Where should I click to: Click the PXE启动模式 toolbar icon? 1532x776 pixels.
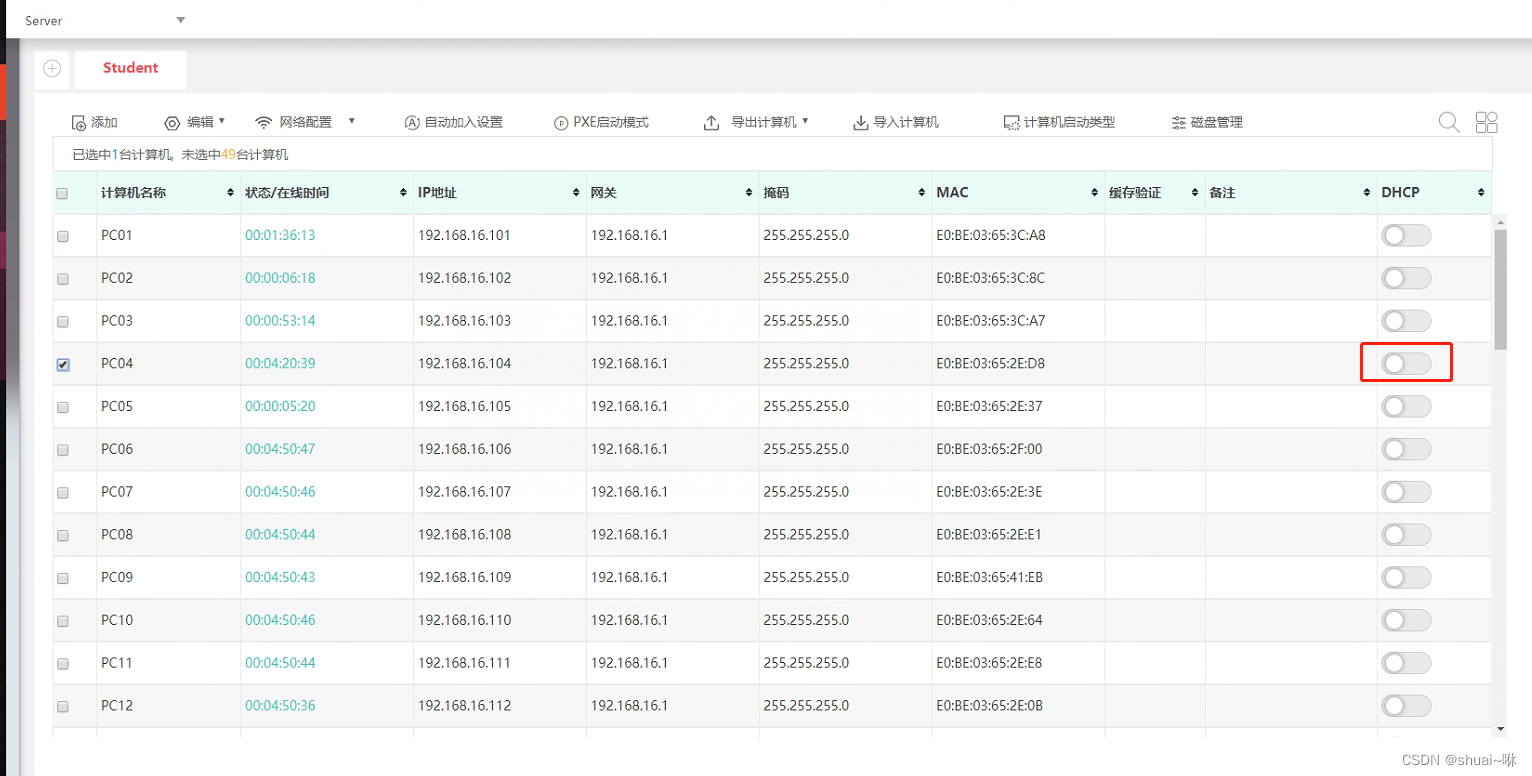point(561,123)
